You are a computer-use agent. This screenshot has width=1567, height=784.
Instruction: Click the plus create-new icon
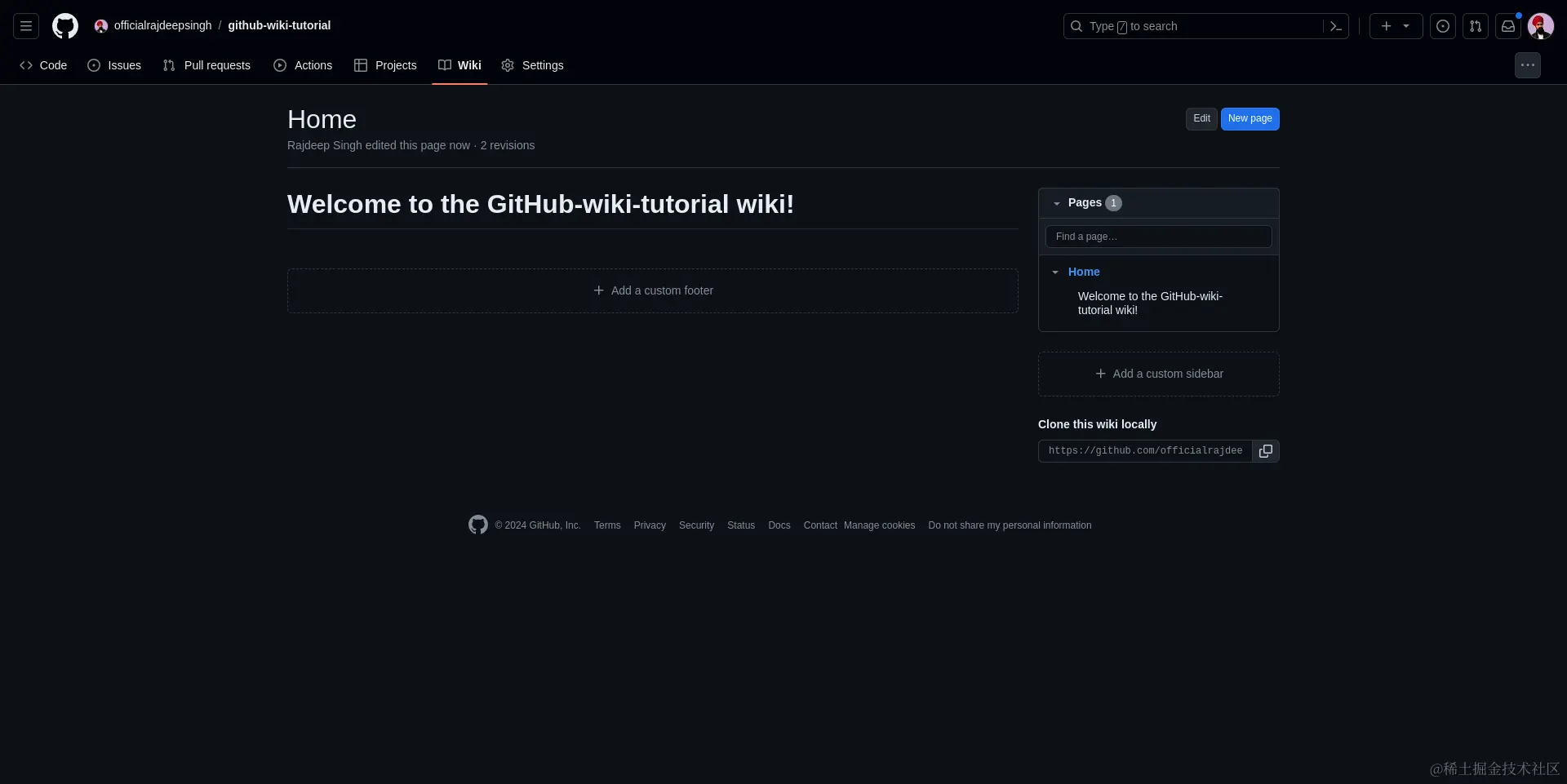(x=1386, y=26)
